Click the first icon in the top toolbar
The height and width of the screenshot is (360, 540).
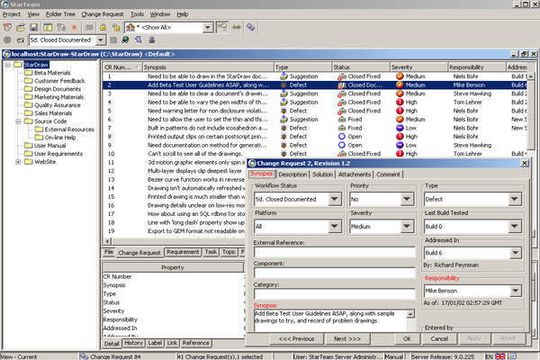click(7, 27)
